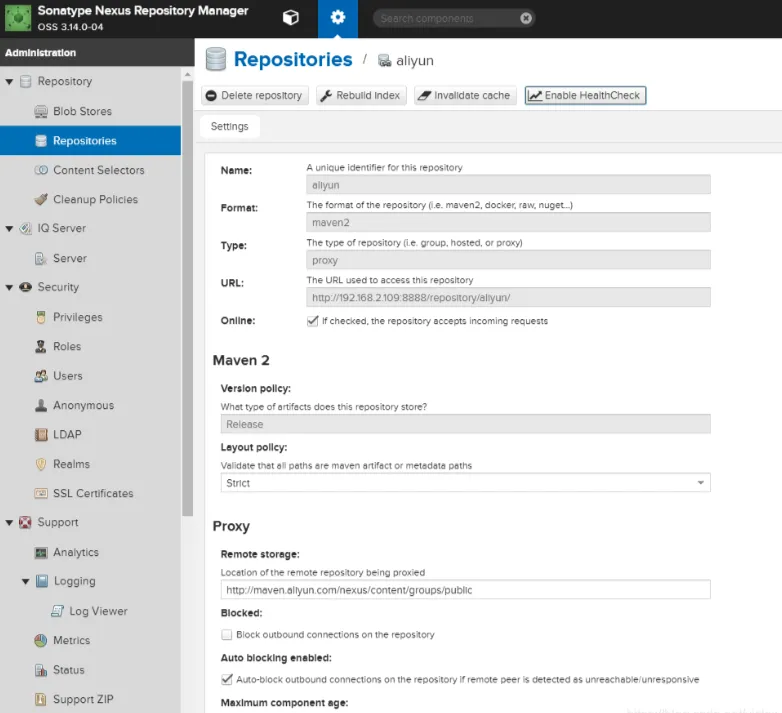Open Repositories in sidebar
Image resolution: width=782 pixels, height=713 pixels.
pos(90,141)
